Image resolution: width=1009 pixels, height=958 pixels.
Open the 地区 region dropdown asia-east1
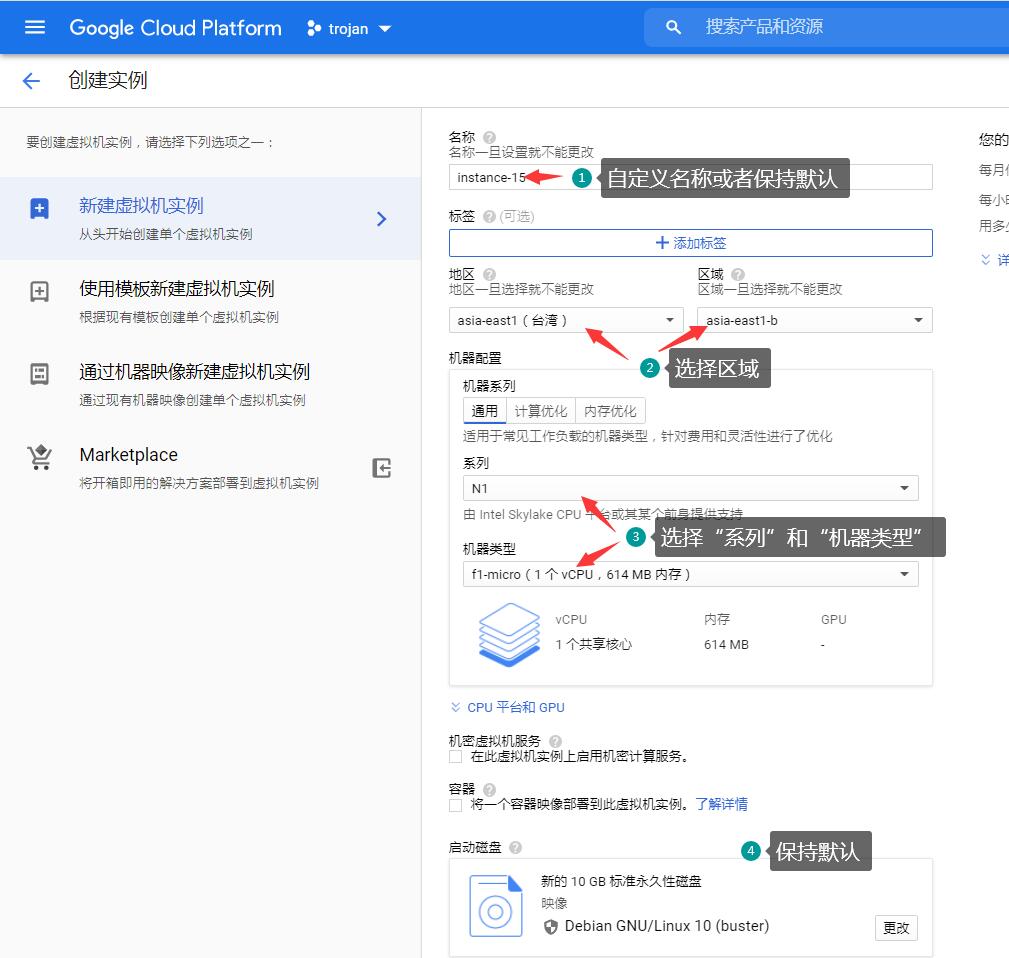point(565,320)
